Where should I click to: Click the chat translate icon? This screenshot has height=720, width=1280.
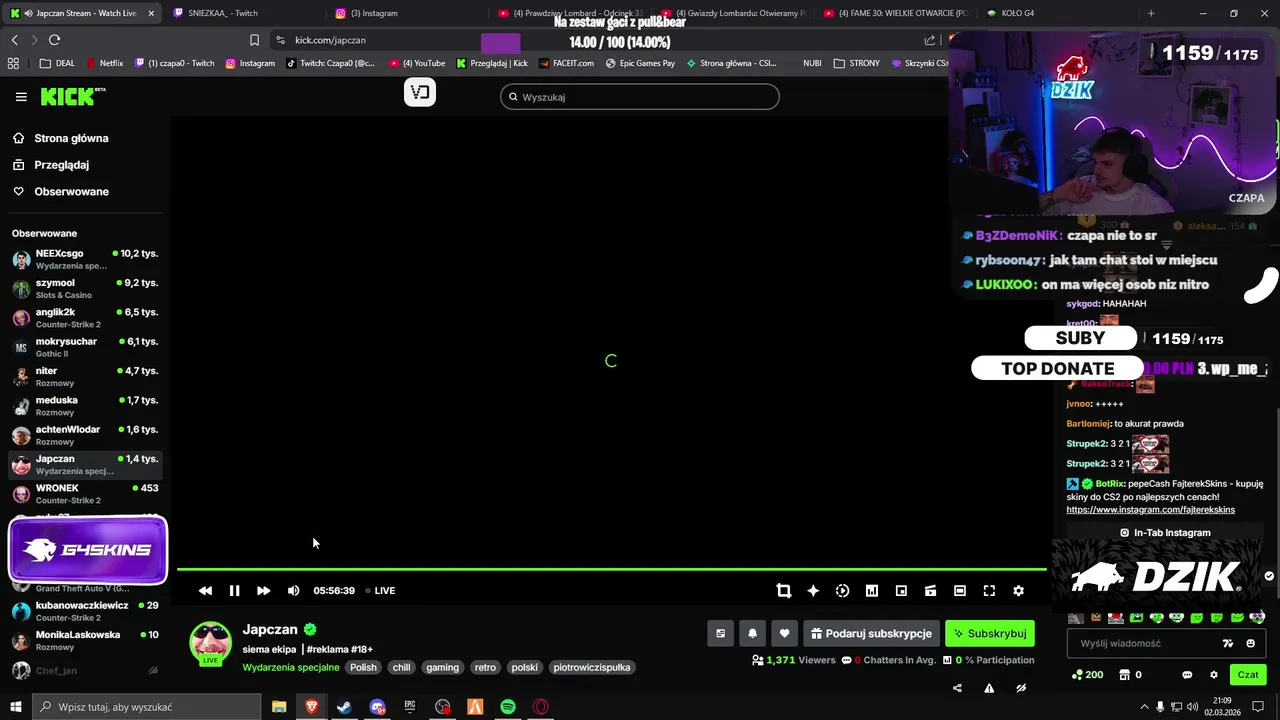(1228, 643)
